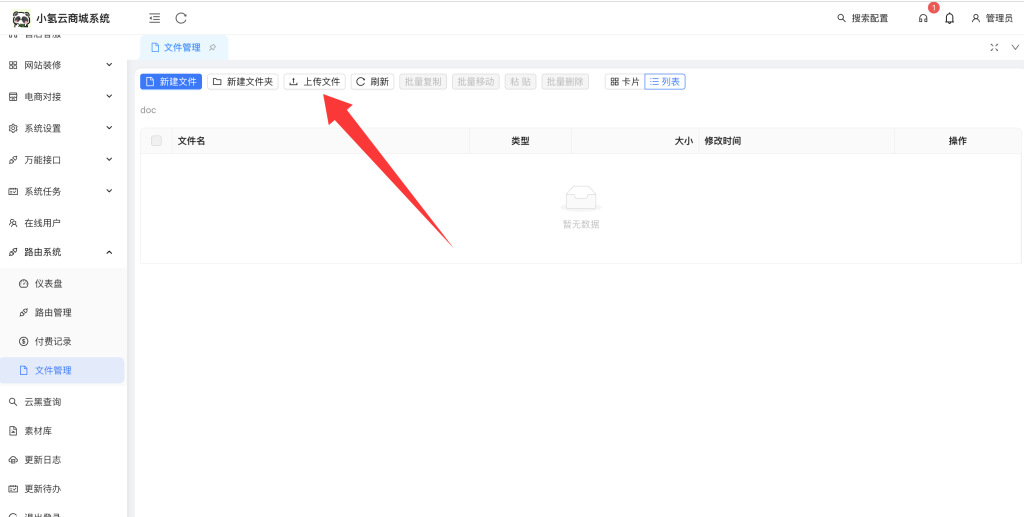Open the customer service headset icon
Screen dimensions: 1024x517
923,18
